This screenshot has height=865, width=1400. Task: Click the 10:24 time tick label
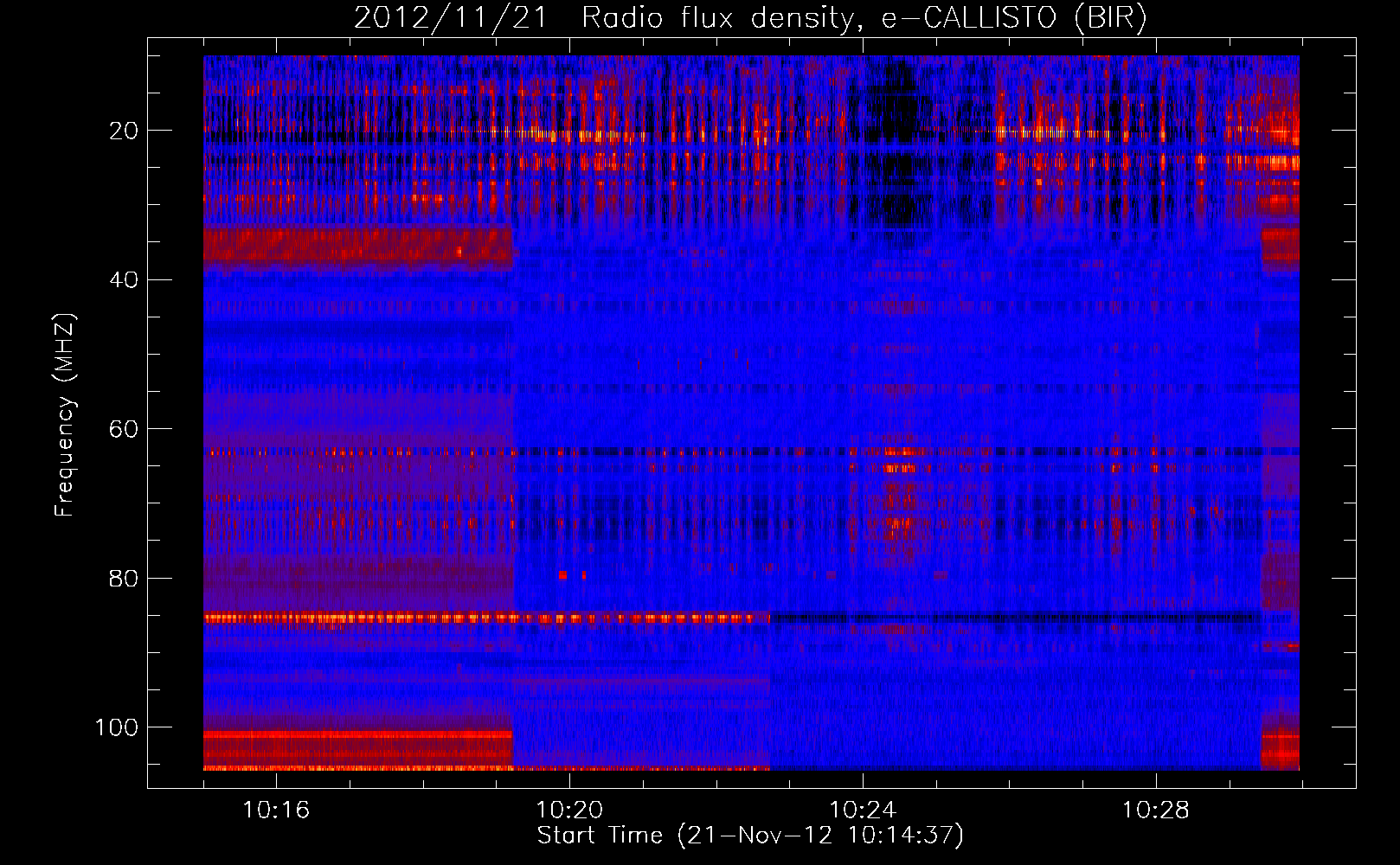pyautogui.click(x=863, y=811)
